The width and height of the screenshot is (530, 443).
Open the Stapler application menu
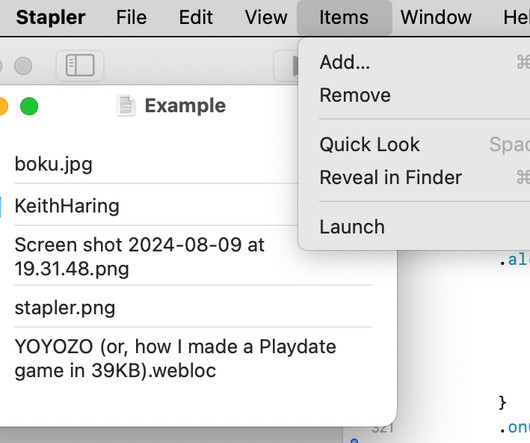[51, 18]
